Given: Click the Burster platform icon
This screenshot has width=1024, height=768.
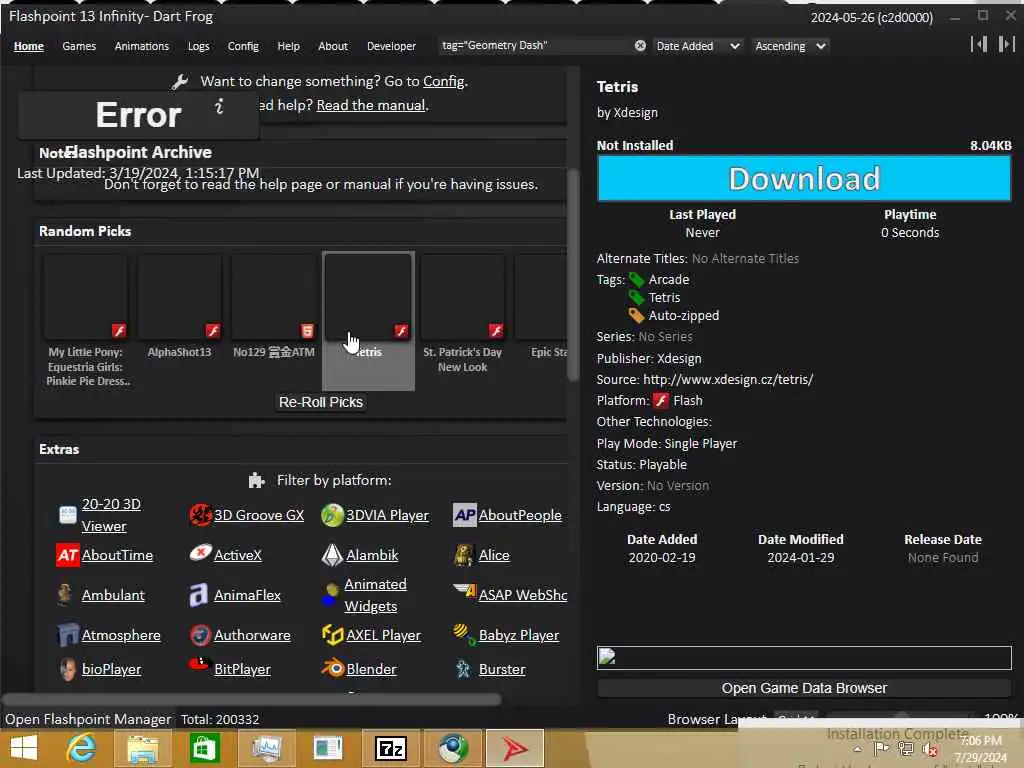Looking at the screenshot, I should pos(463,669).
